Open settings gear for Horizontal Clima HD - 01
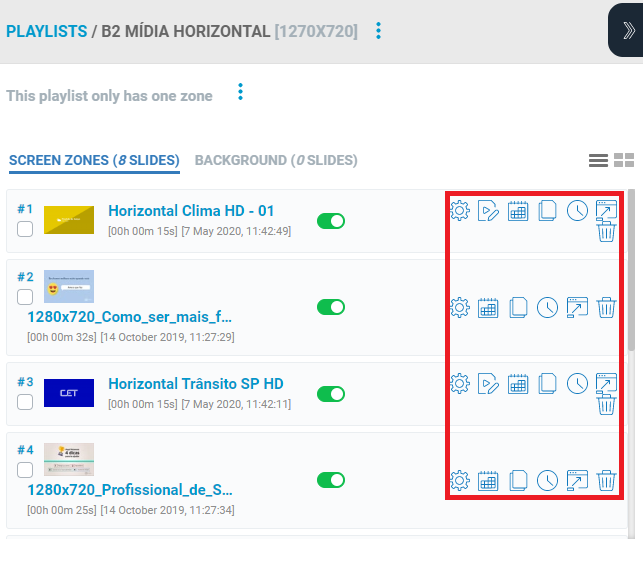643x570 pixels. pyautogui.click(x=460, y=211)
